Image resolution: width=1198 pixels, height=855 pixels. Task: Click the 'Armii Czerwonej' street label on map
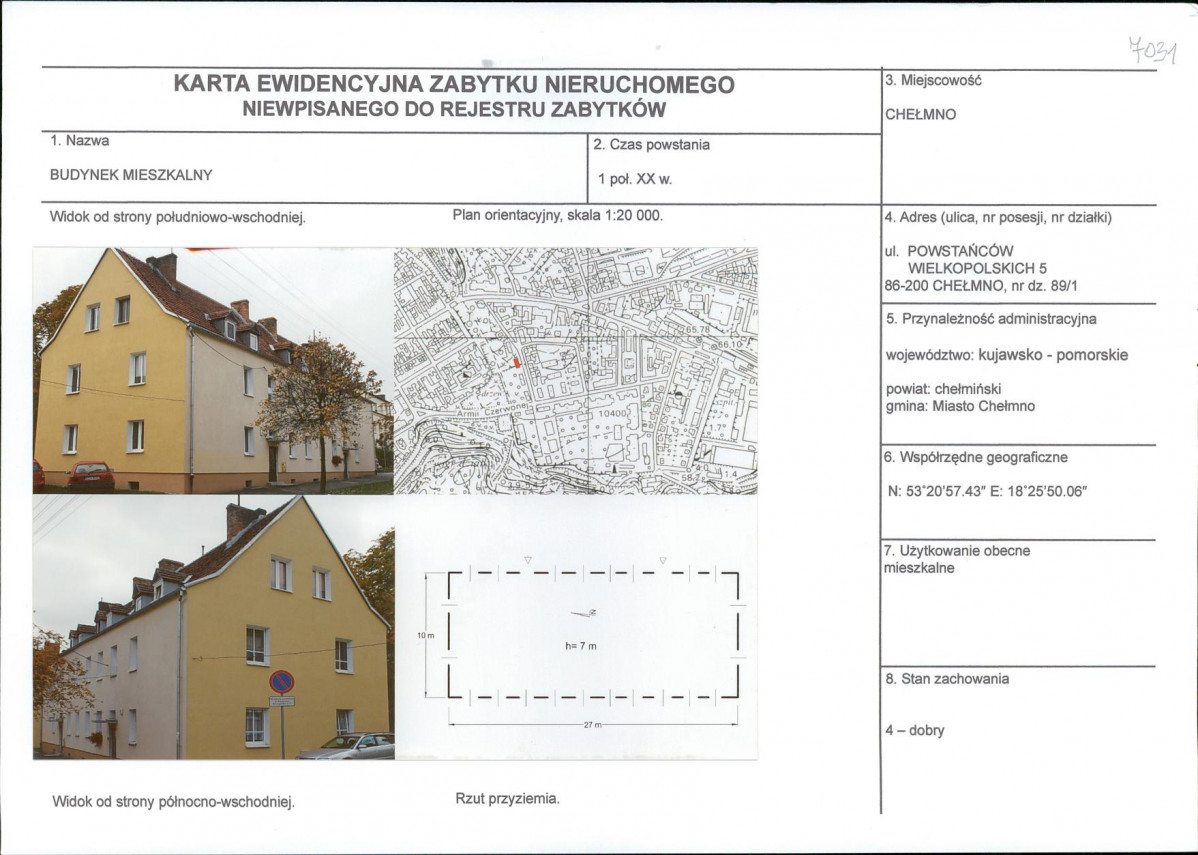(x=493, y=410)
